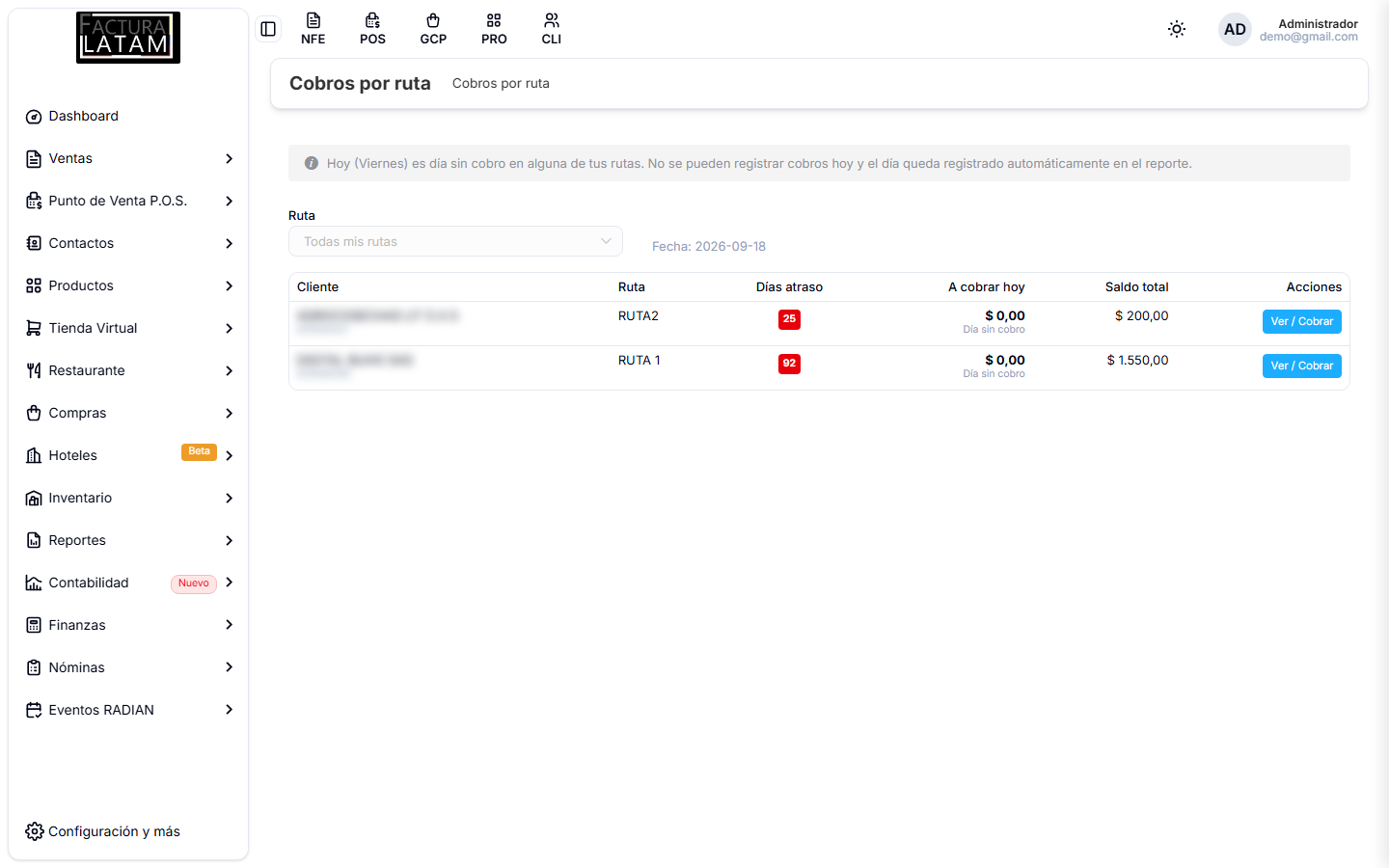Click the Ventas sidebar icon
Screen dimensions: 1389x868
[x=34, y=158]
